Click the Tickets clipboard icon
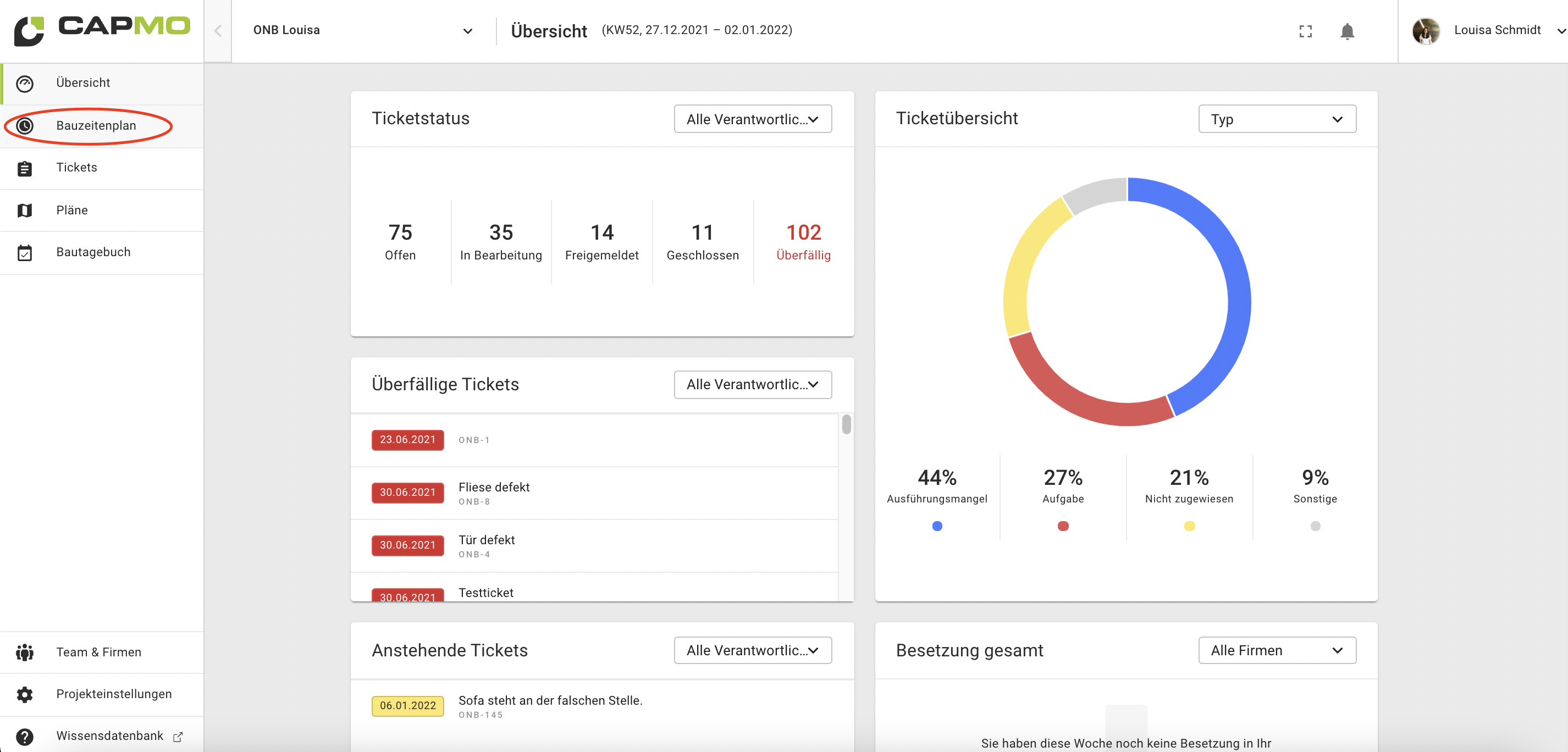1568x752 pixels. click(25, 169)
